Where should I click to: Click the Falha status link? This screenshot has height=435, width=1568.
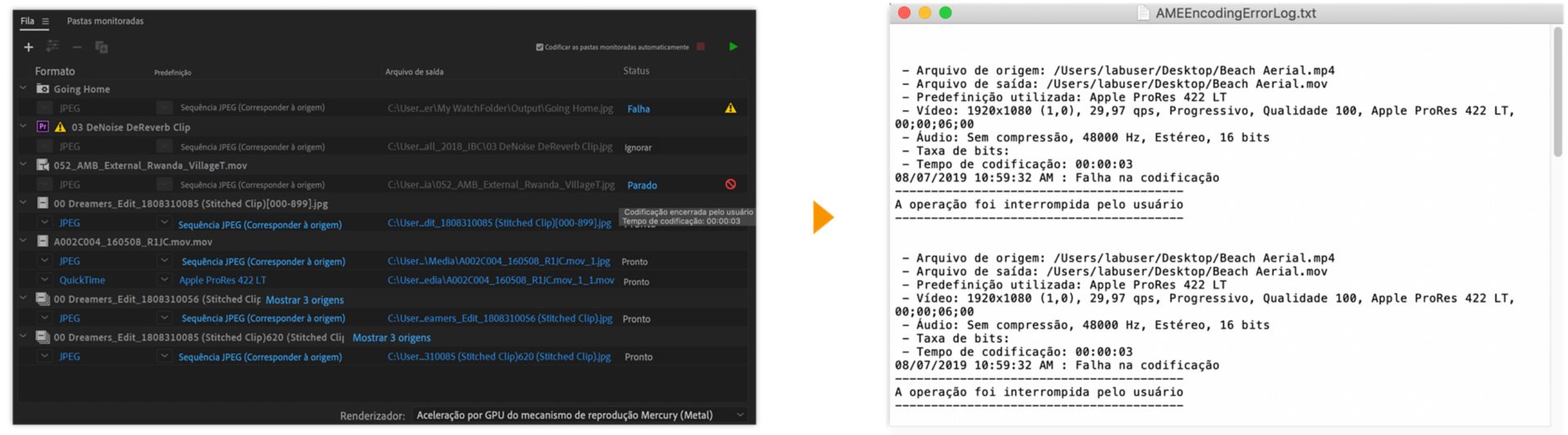[639, 109]
